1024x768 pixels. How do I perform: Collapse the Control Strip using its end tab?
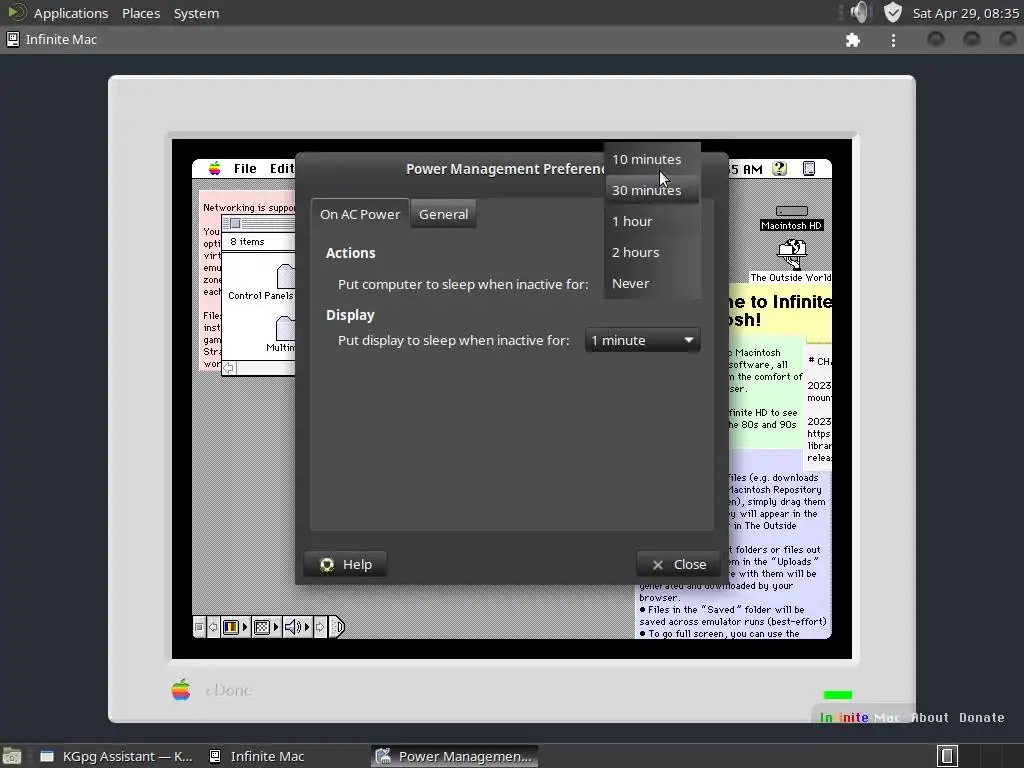(x=336, y=627)
